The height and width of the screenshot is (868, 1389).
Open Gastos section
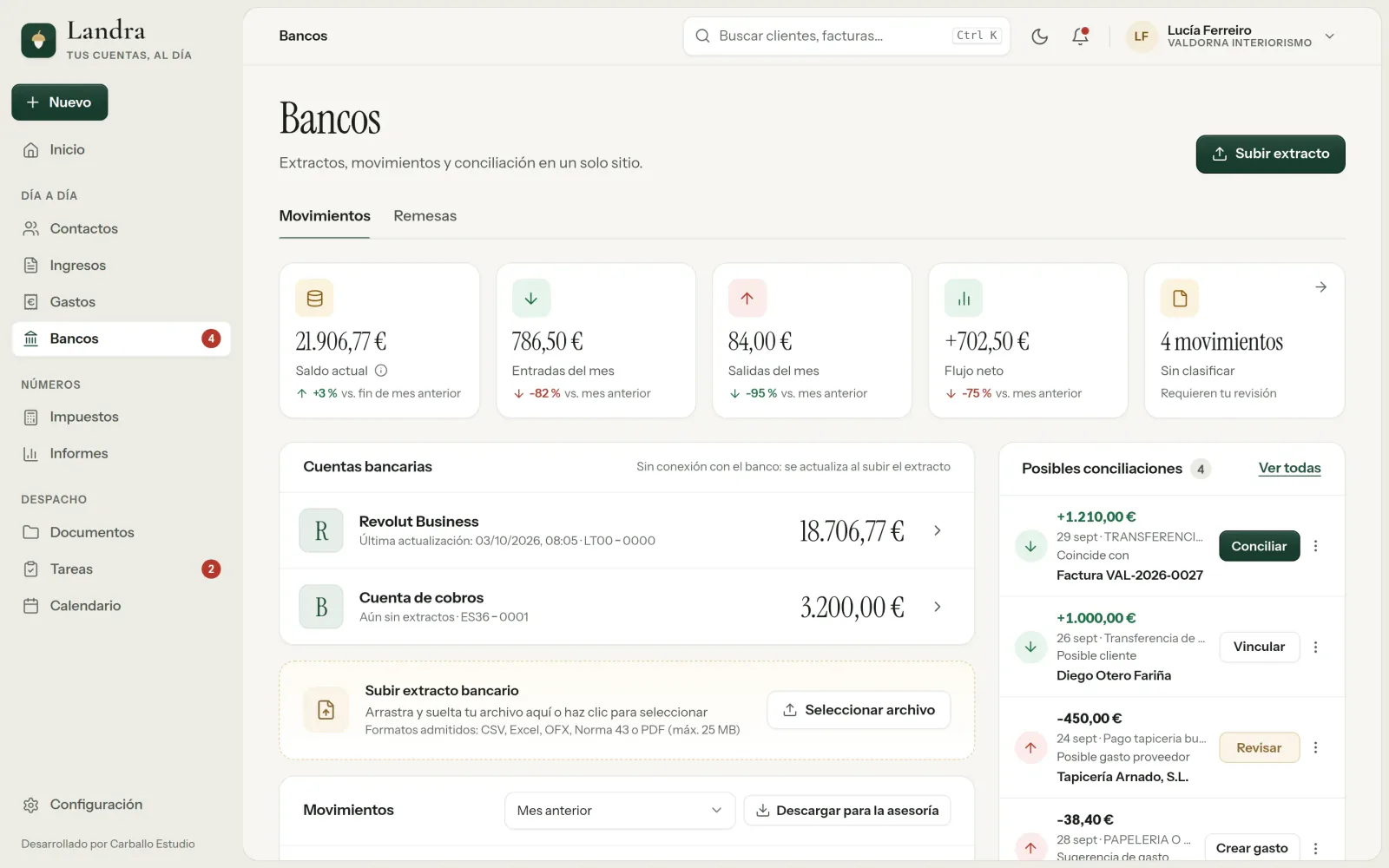(121, 302)
